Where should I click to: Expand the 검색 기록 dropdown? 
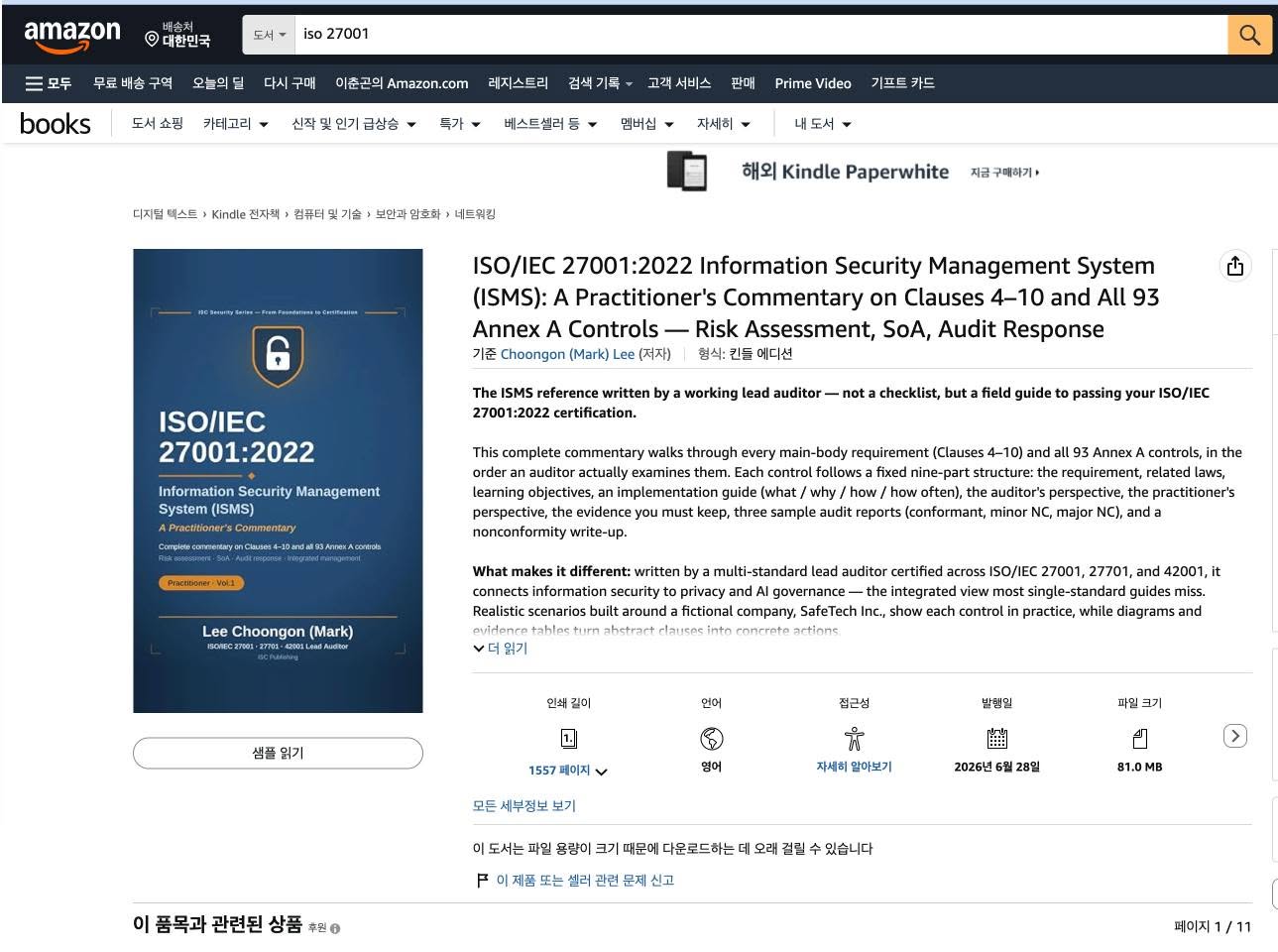pyautogui.click(x=600, y=83)
